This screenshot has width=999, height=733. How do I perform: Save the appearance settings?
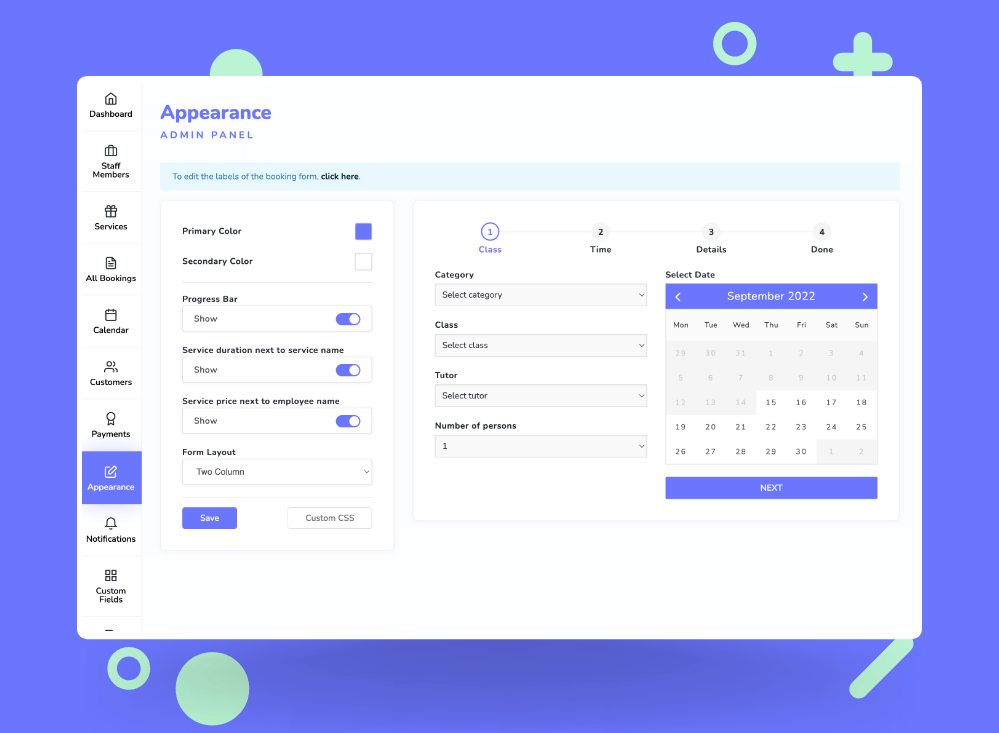coord(209,517)
